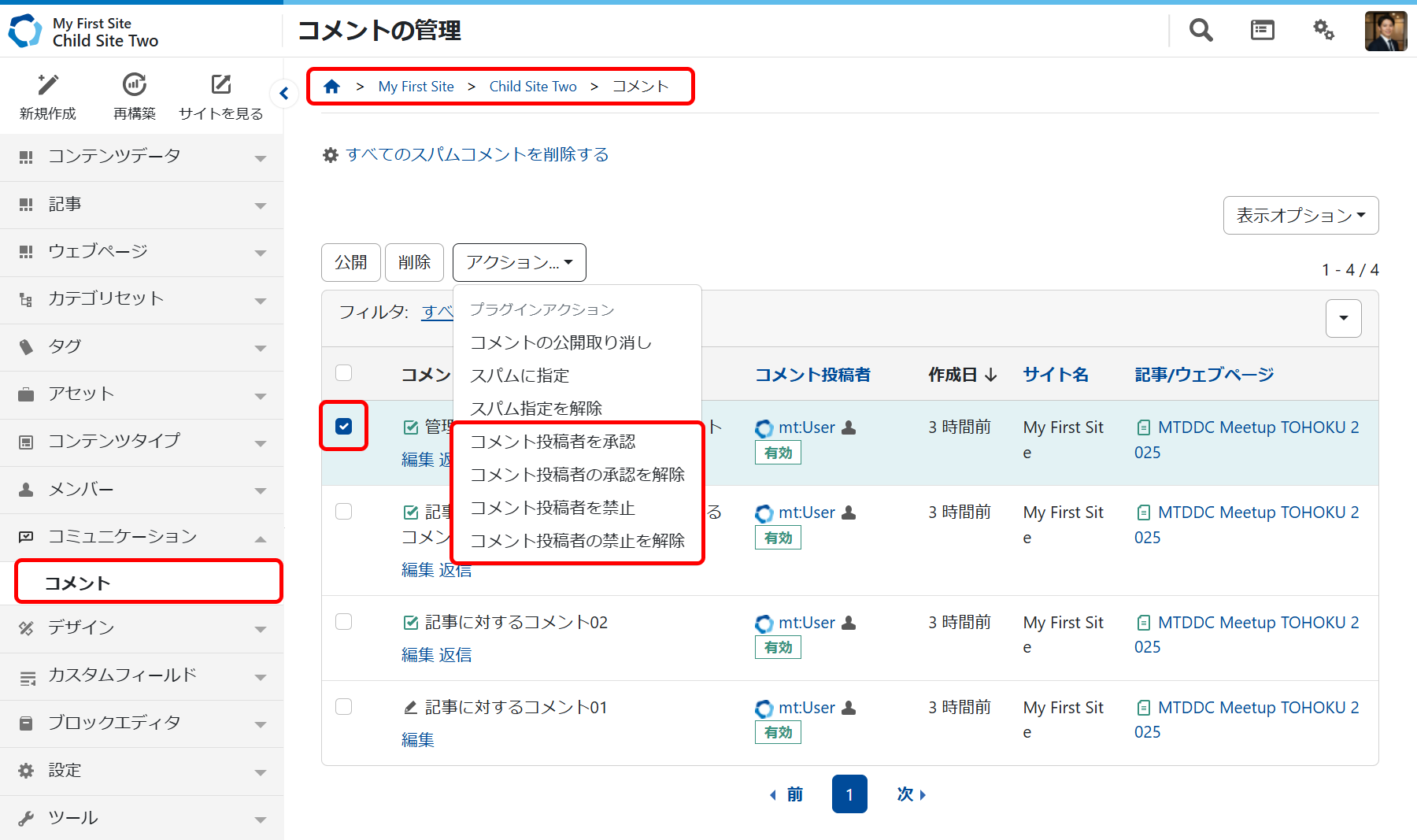Check the 記事に対するコメント02 row checkbox
This screenshot has height=840, width=1417.
point(344,622)
